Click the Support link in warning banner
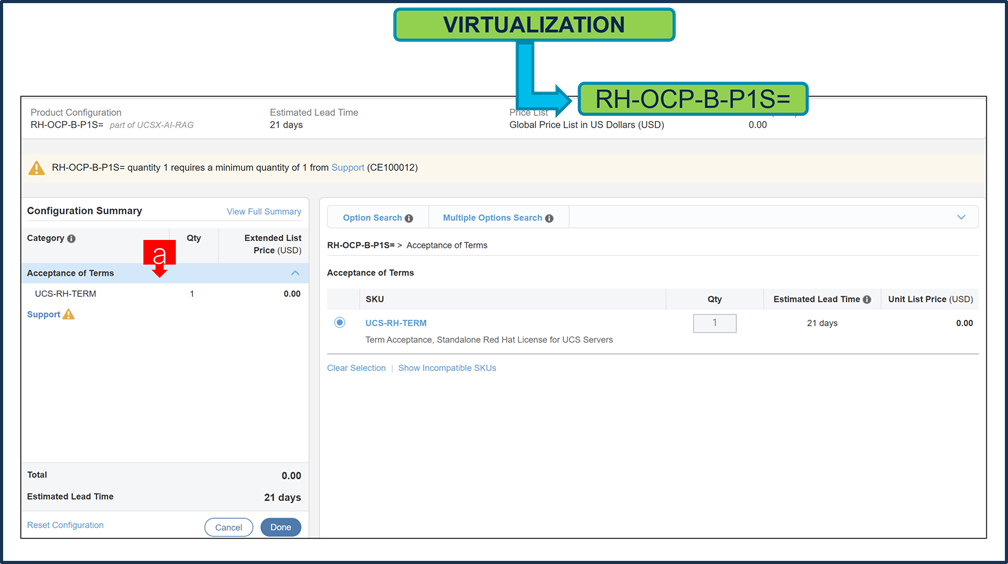1008x564 pixels. pyautogui.click(x=348, y=168)
